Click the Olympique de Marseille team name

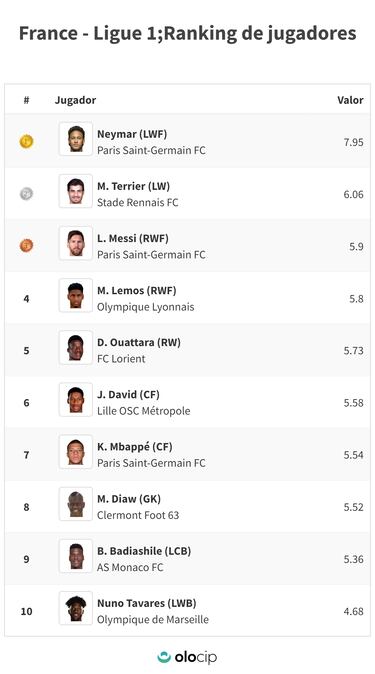point(153,620)
